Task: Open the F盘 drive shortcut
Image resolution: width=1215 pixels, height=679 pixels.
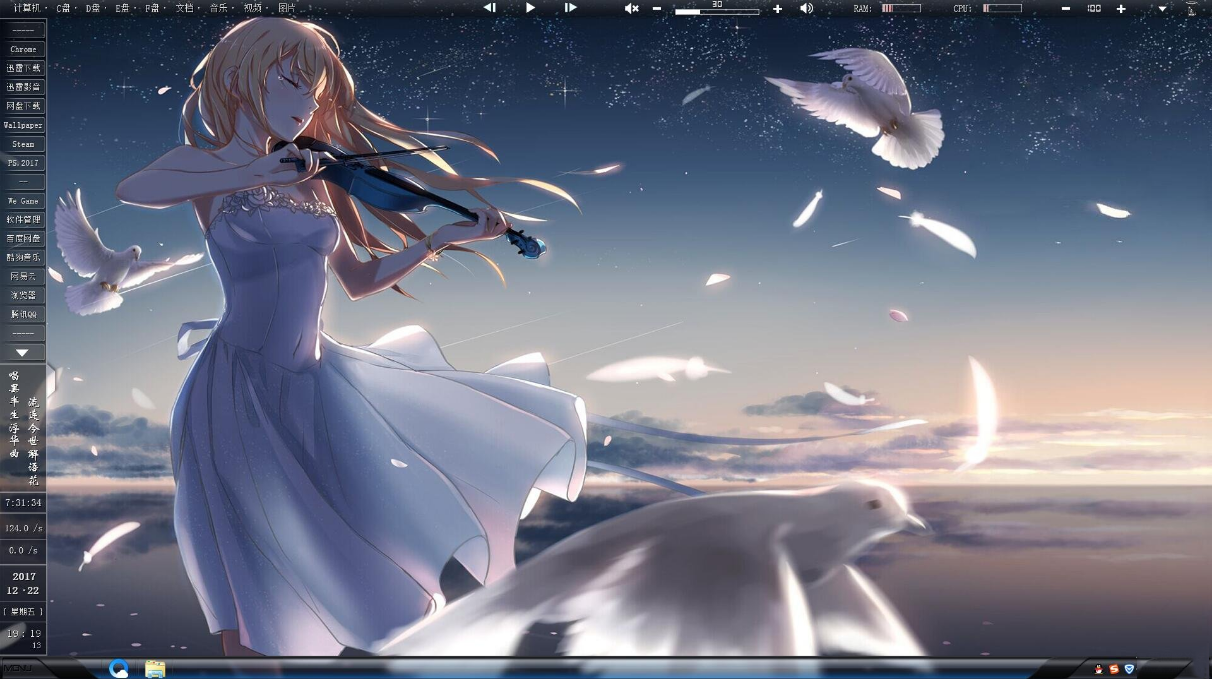Action: (152, 8)
